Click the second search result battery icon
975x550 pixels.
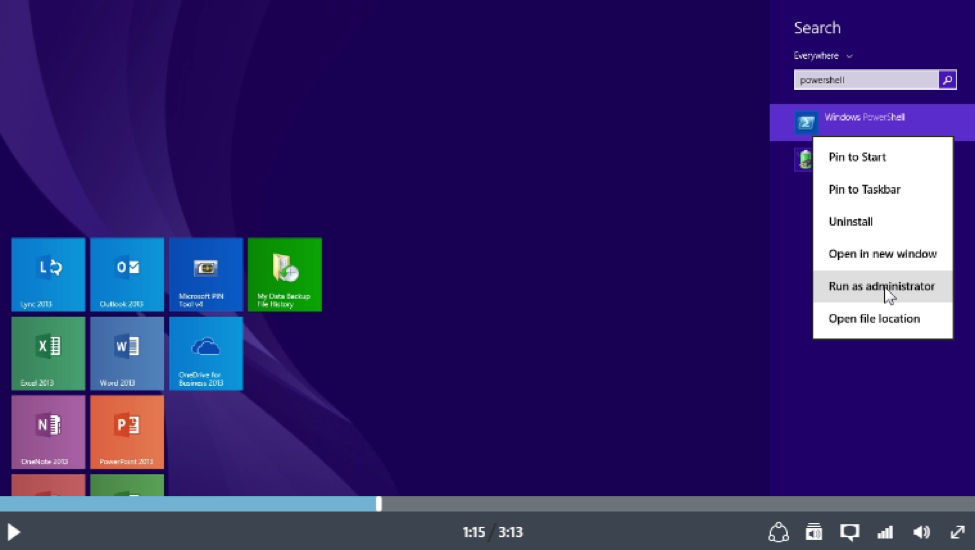point(805,159)
